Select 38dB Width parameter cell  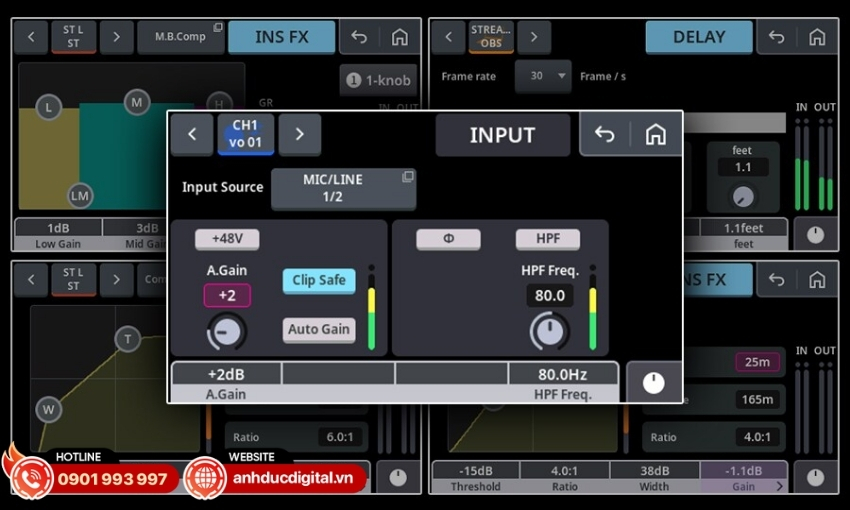point(654,478)
